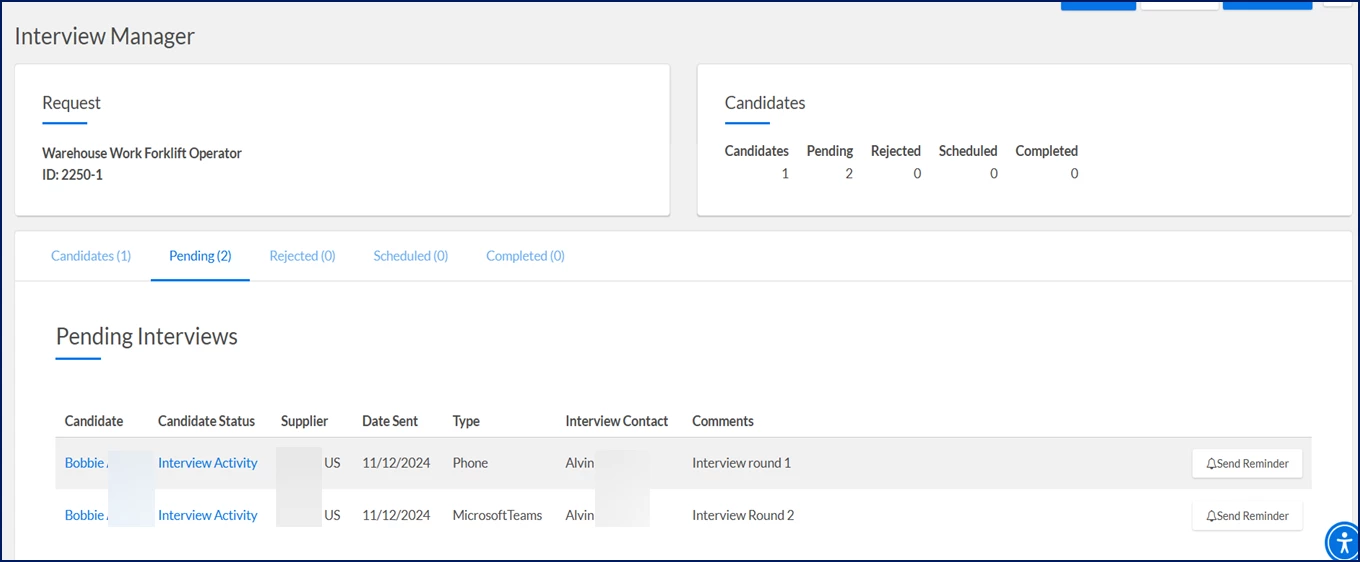Screen dimensions: 1360x562
Task: Click the Date Sent column header
Action: 390,421
